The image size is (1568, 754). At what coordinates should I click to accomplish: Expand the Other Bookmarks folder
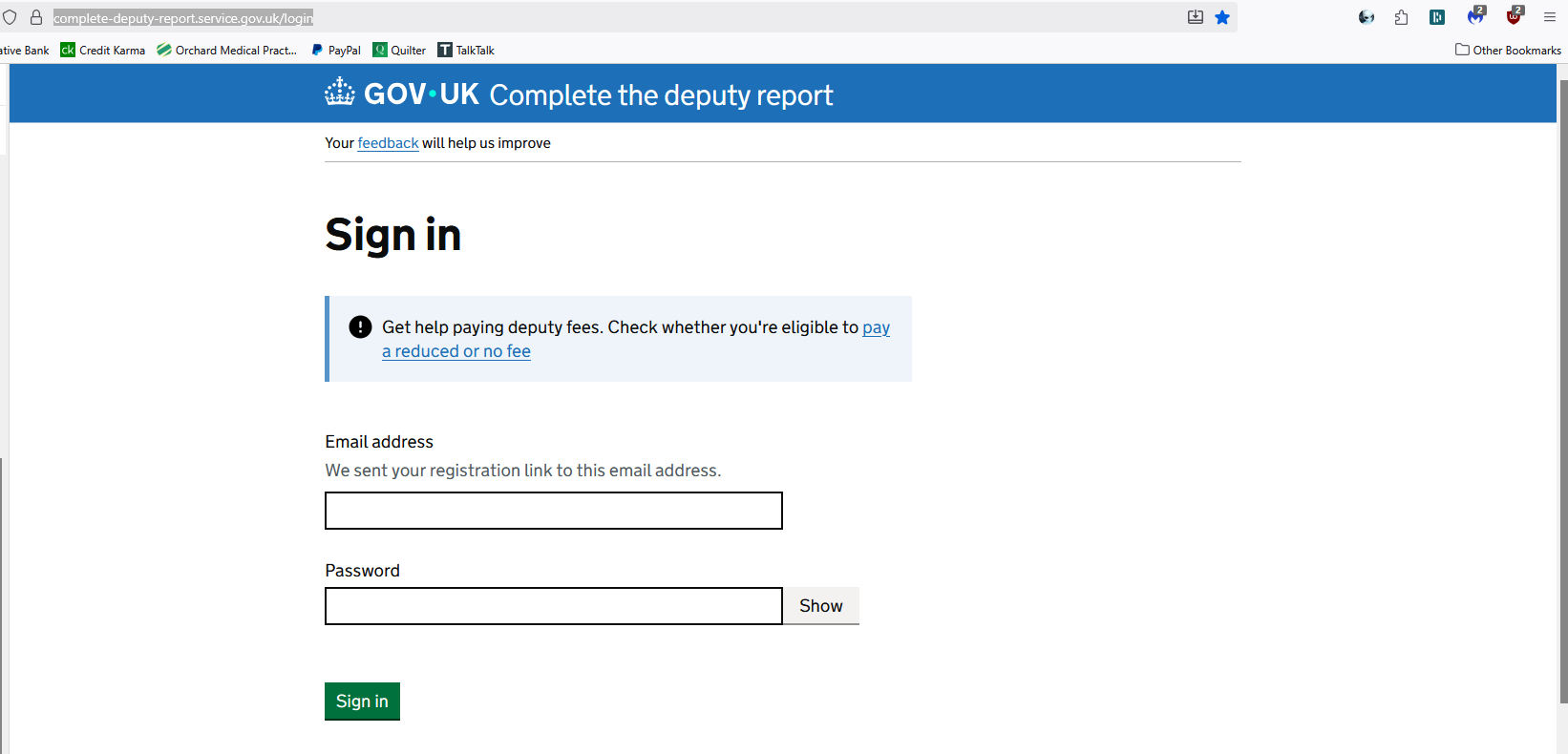click(1508, 50)
